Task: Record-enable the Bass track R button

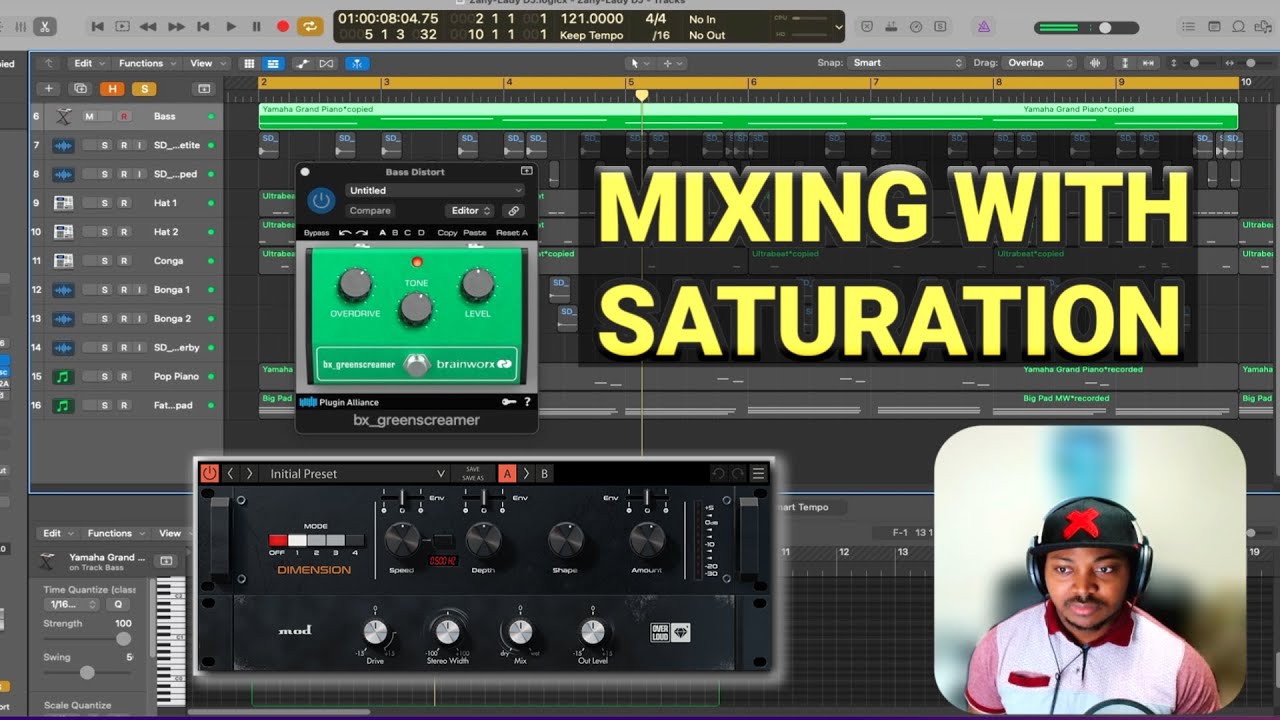Action: click(124, 116)
